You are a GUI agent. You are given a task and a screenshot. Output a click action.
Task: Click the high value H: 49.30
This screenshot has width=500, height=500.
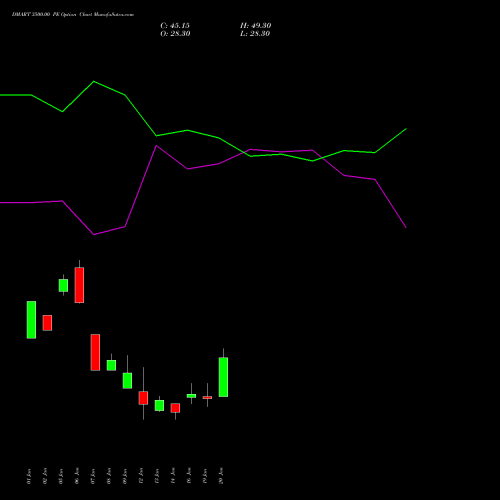(x=256, y=26)
